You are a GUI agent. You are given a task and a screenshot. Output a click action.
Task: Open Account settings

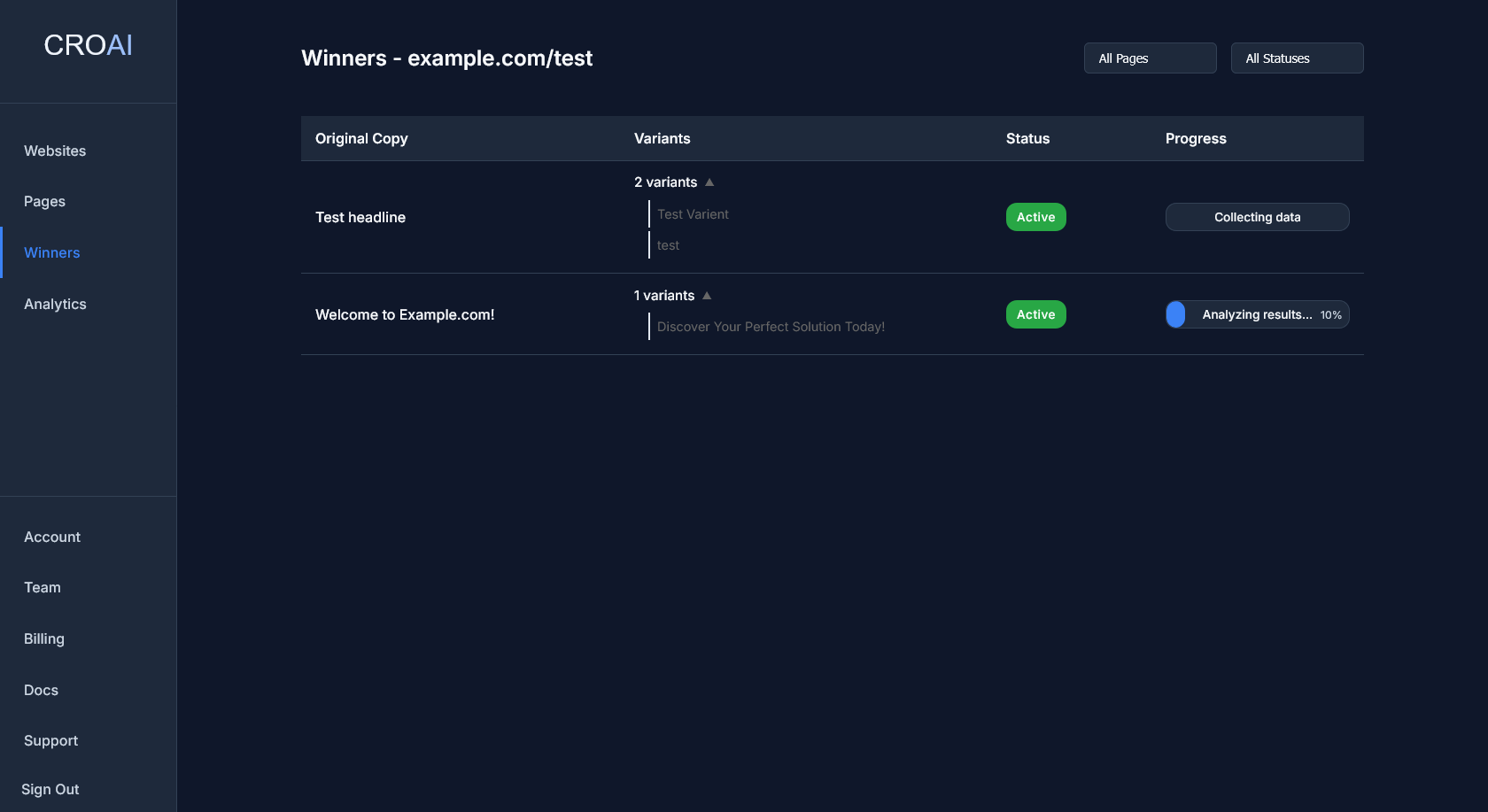coord(52,537)
